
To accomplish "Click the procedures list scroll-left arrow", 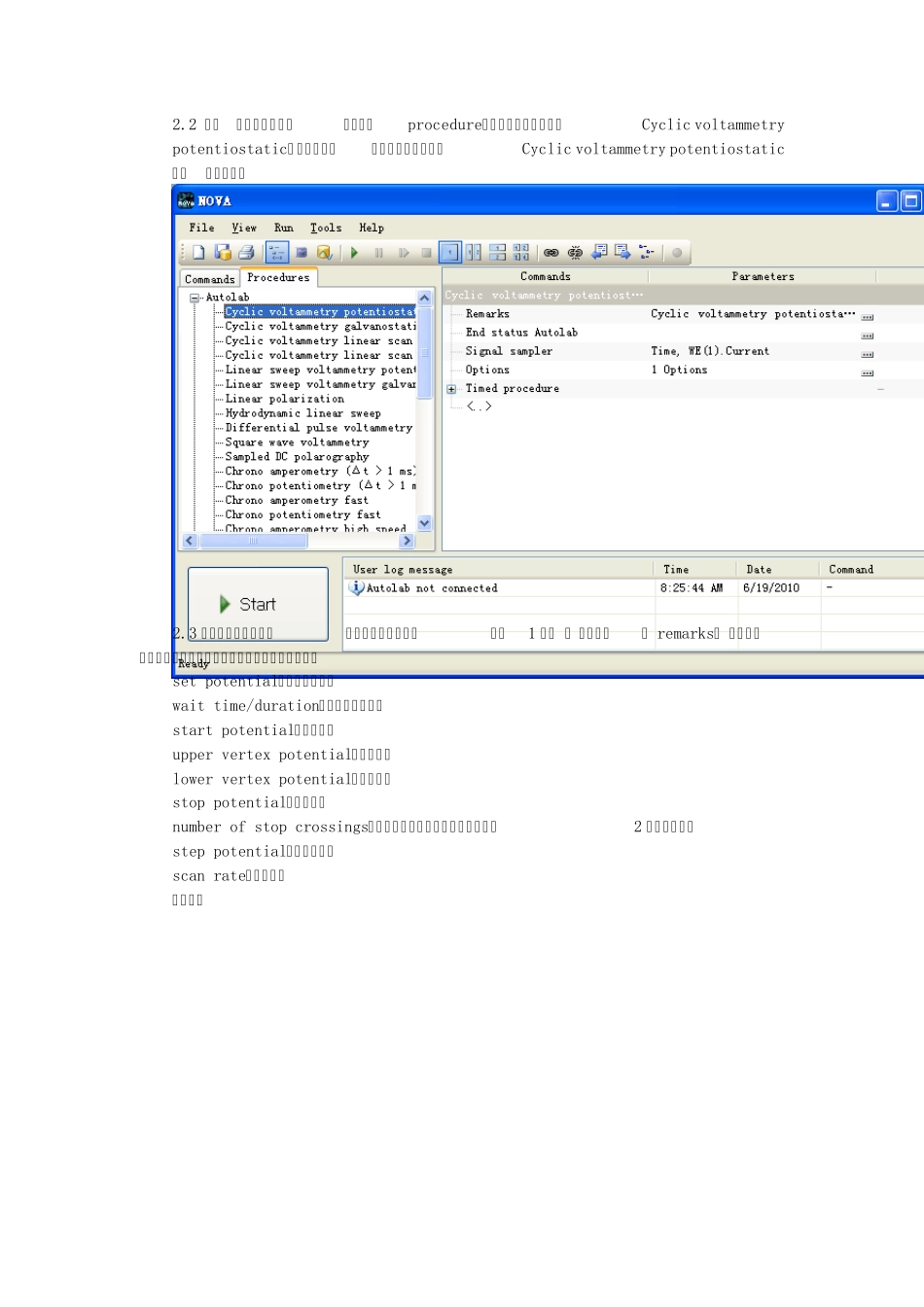I will 190,541.
